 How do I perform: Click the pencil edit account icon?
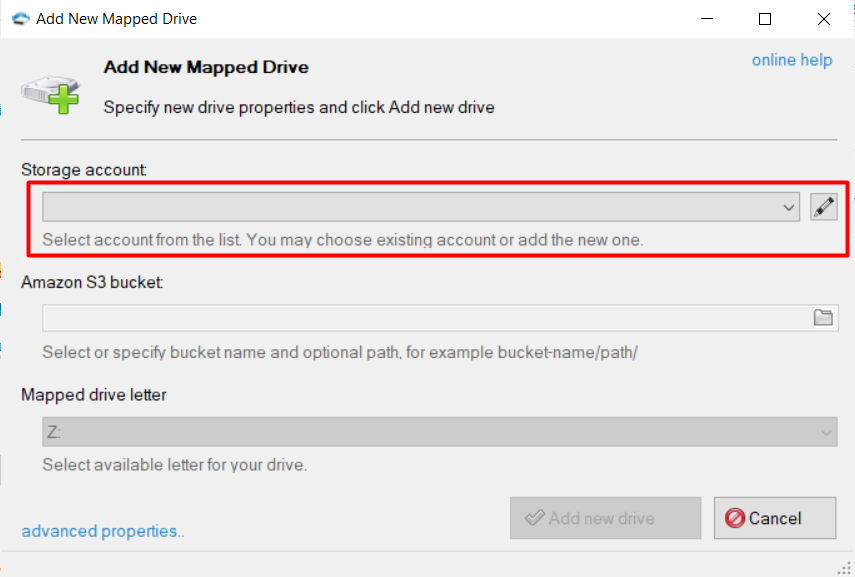[823, 207]
